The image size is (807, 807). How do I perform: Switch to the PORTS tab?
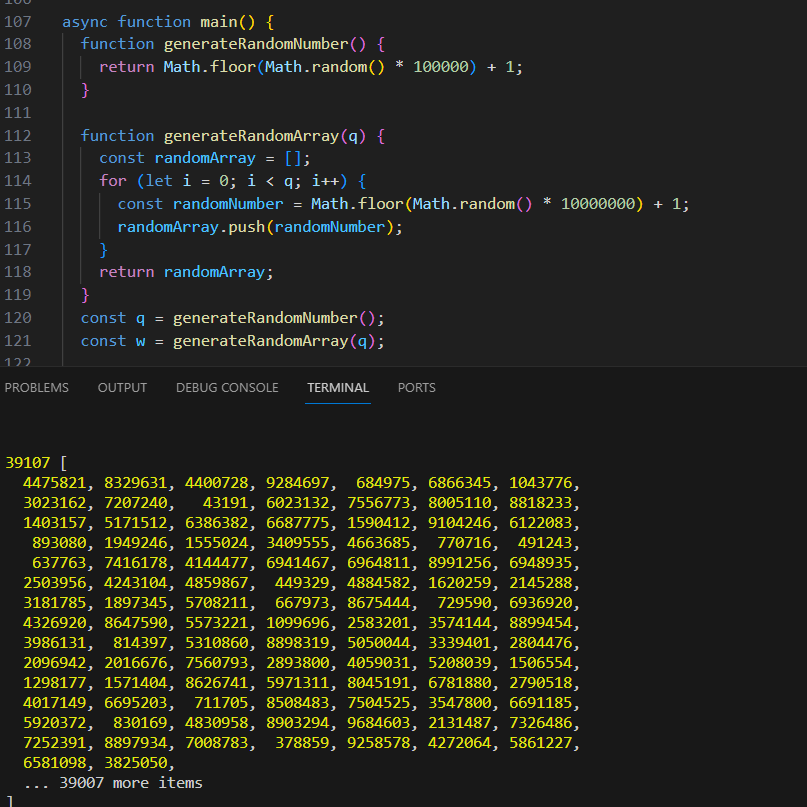(416, 388)
